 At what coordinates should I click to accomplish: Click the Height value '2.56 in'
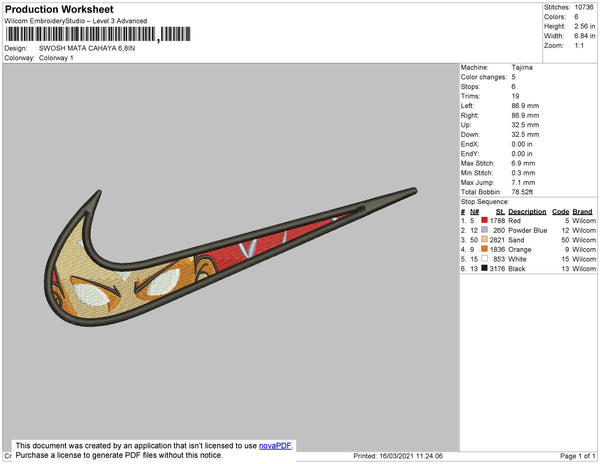[x=584, y=26]
